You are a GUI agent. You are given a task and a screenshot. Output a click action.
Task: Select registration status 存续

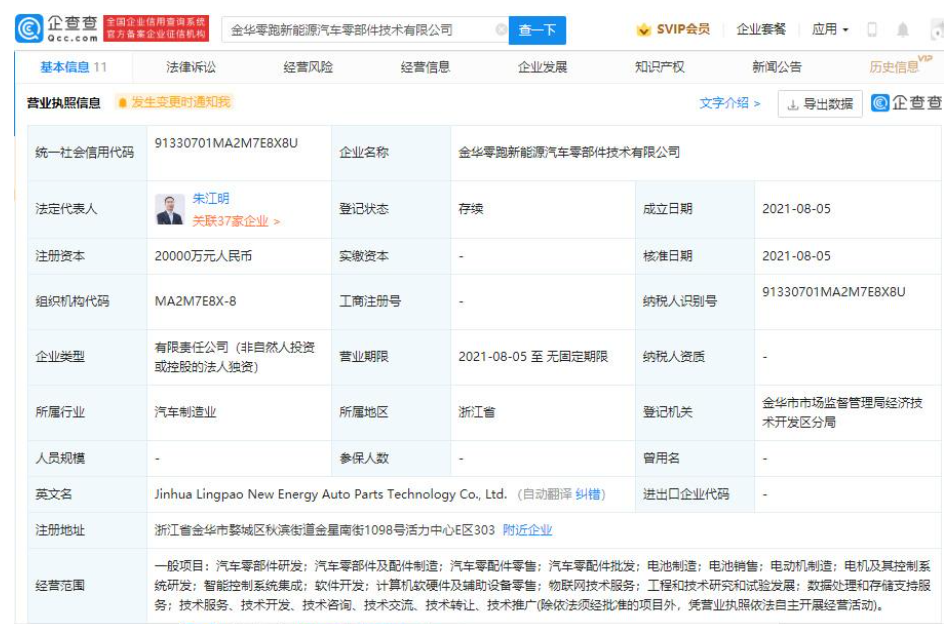pyautogui.click(x=471, y=209)
